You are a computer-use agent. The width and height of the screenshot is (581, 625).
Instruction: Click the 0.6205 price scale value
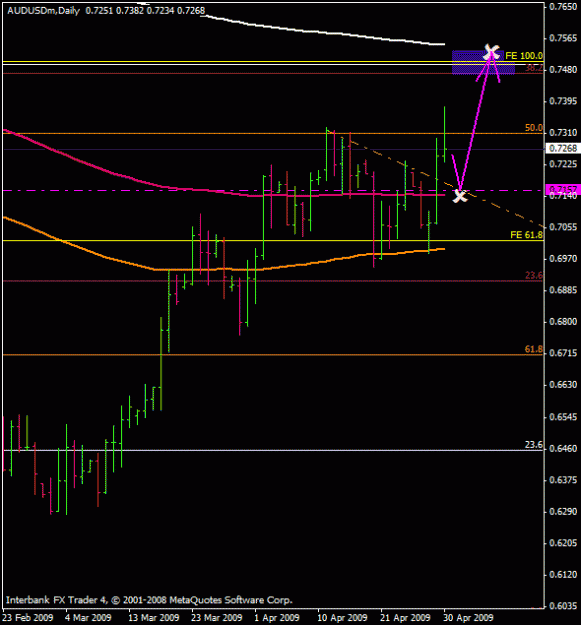[x=563, y=543]
